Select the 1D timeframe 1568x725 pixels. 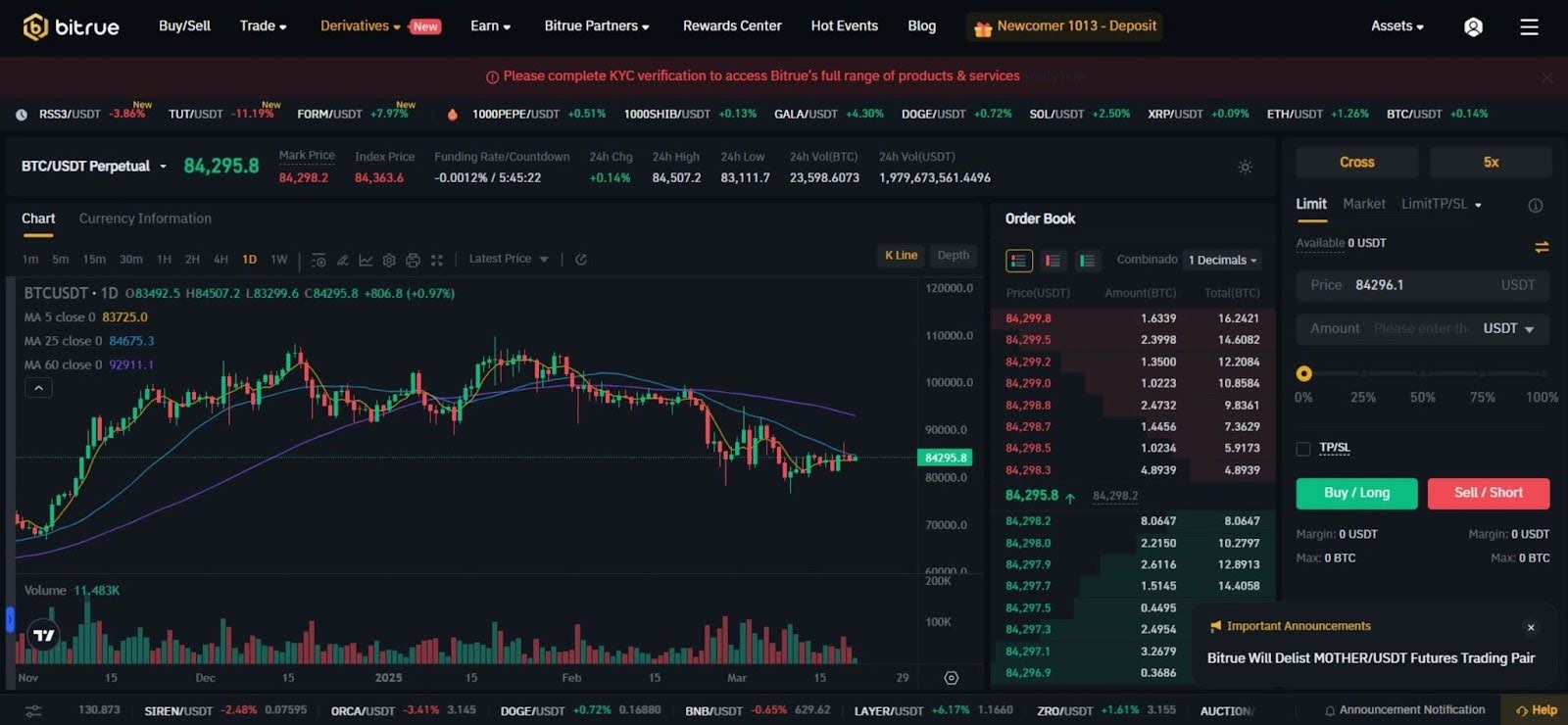coord(249,260)
